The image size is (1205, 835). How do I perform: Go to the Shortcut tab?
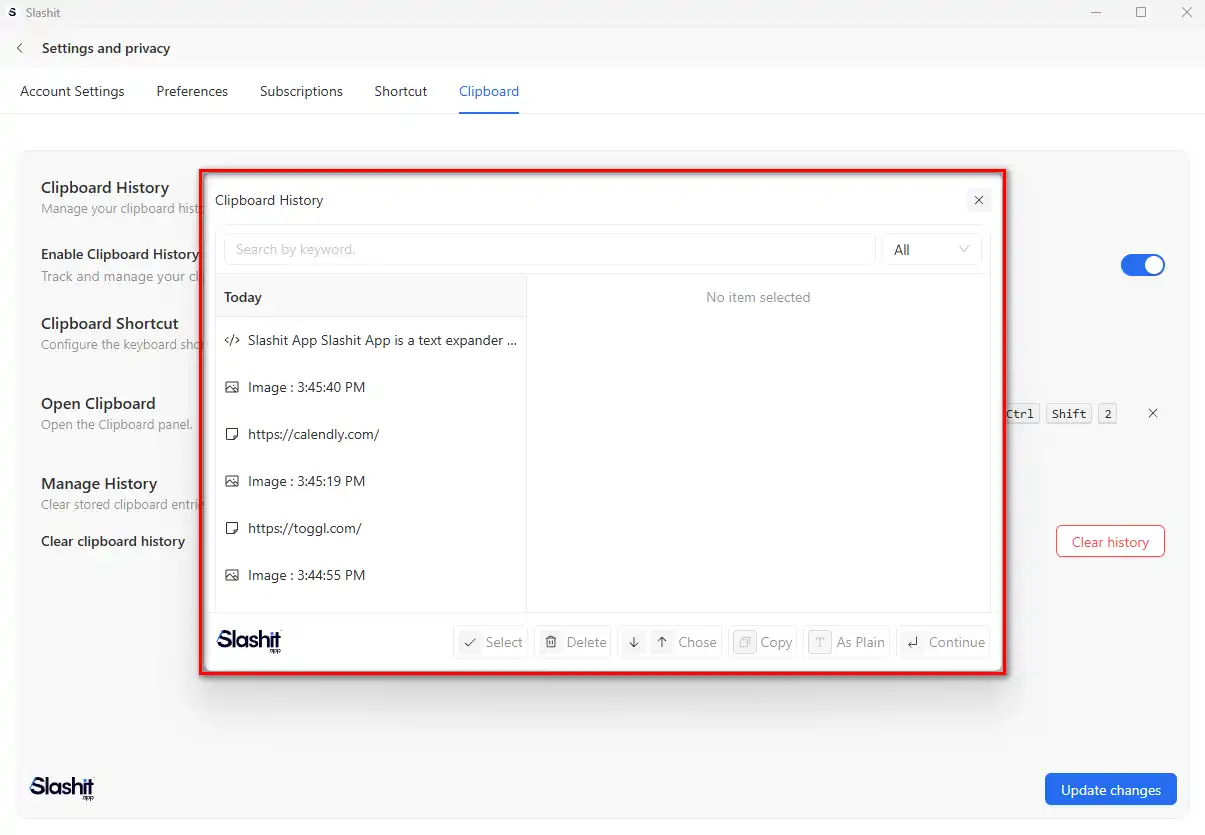[401, 91]
